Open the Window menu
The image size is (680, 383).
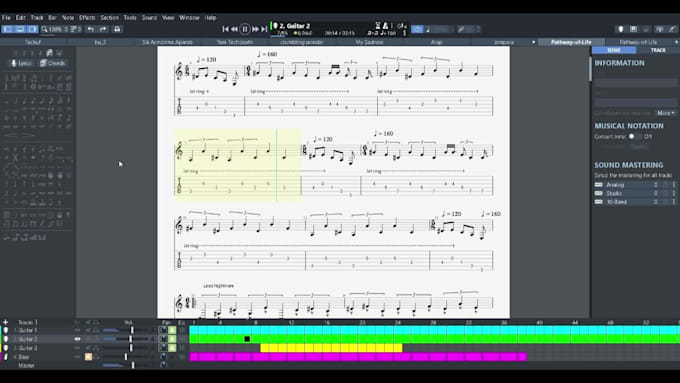189,18
